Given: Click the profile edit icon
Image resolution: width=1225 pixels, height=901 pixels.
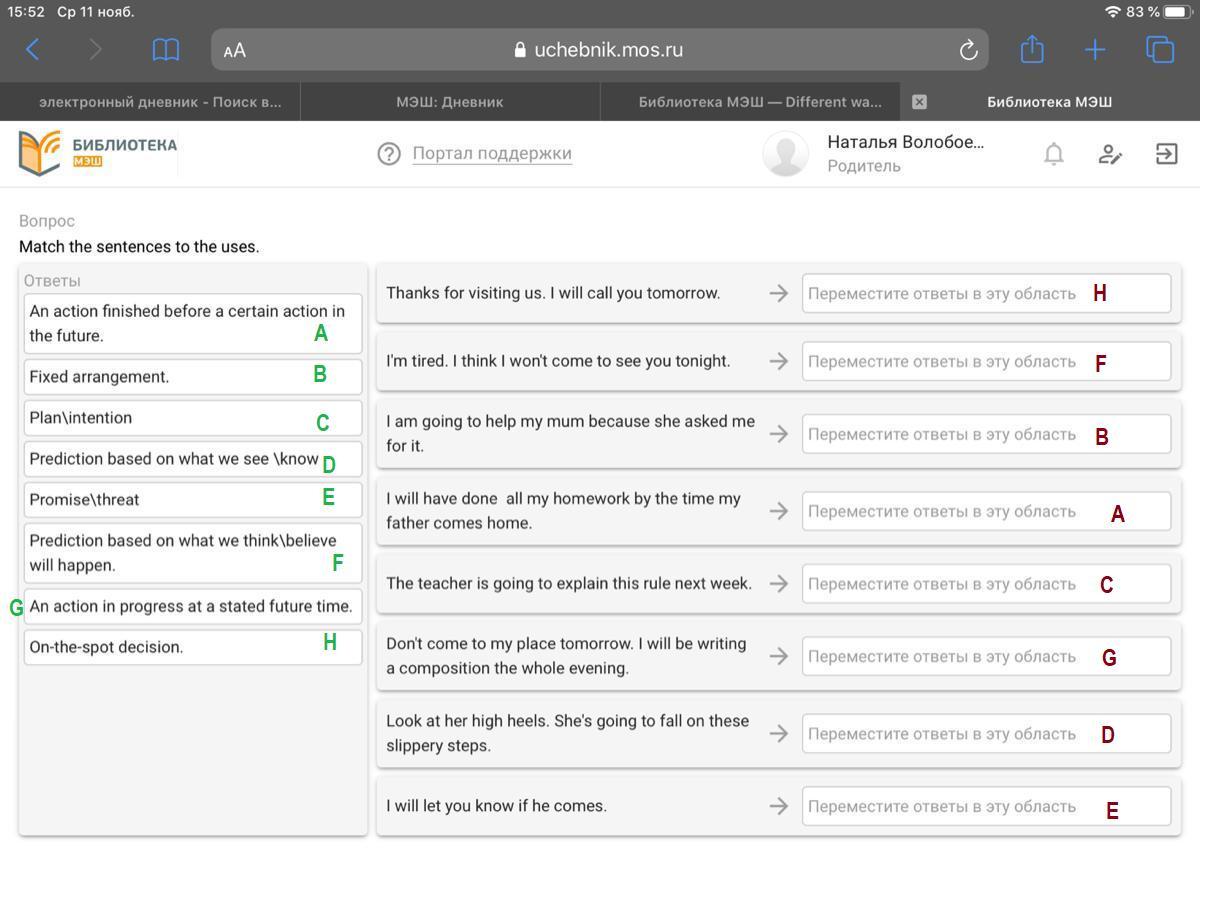Looking at the screenshot, I should (x=1109, y=154).
